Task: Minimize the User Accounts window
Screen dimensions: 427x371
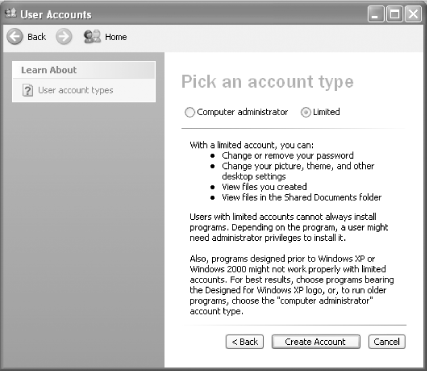Action: click(x=376, y=14)
